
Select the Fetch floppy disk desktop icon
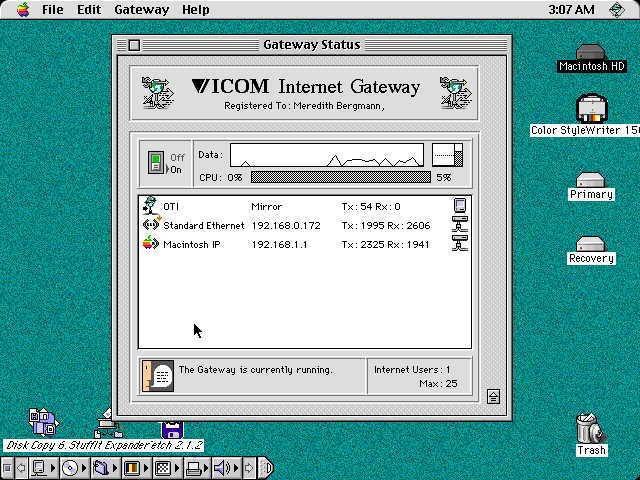click(x=172, y=429)
